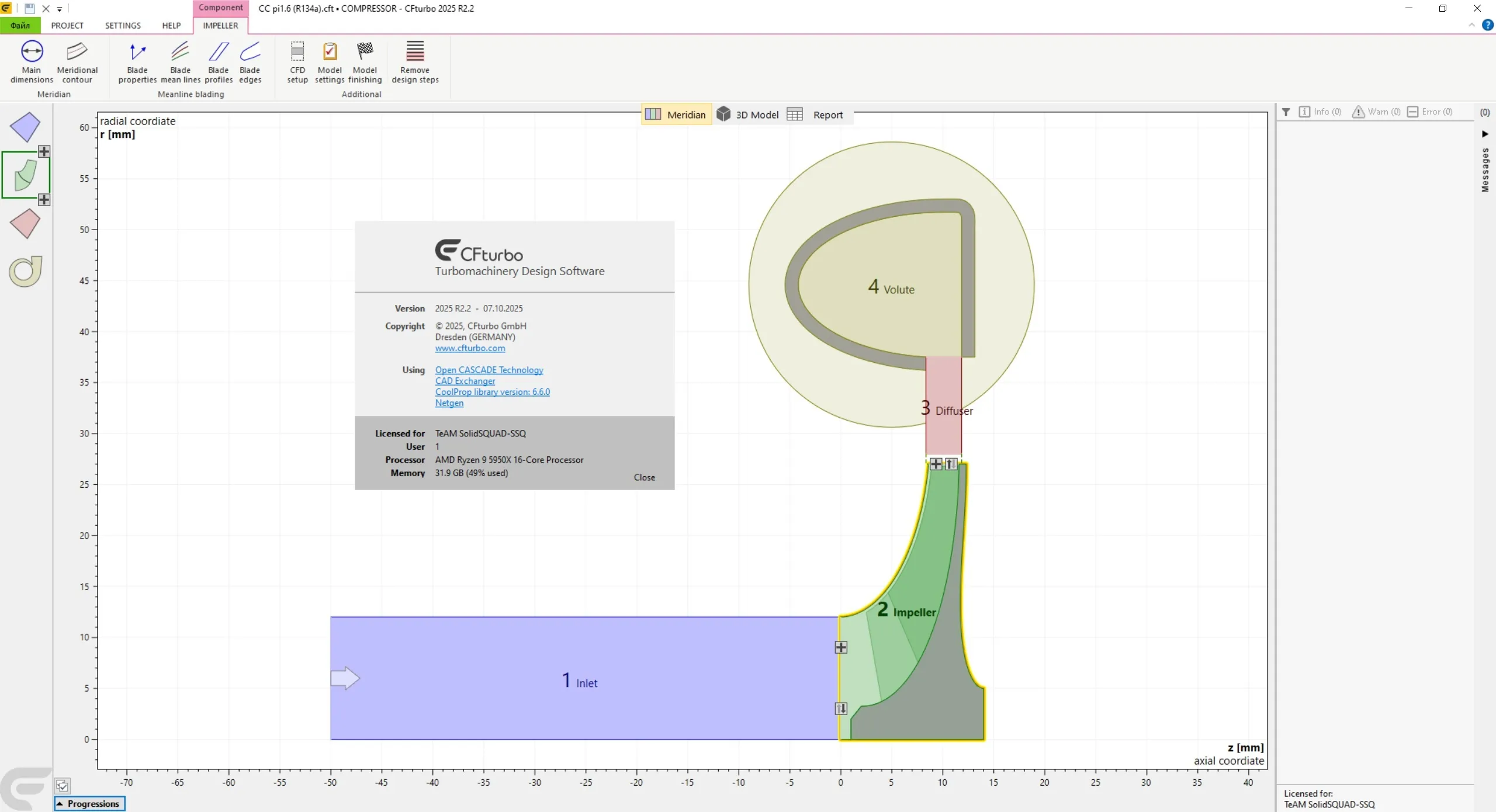Open www.cfturbo.com link
The height and width of the screenshot is (812, 1496).
(x=470, y=348)
